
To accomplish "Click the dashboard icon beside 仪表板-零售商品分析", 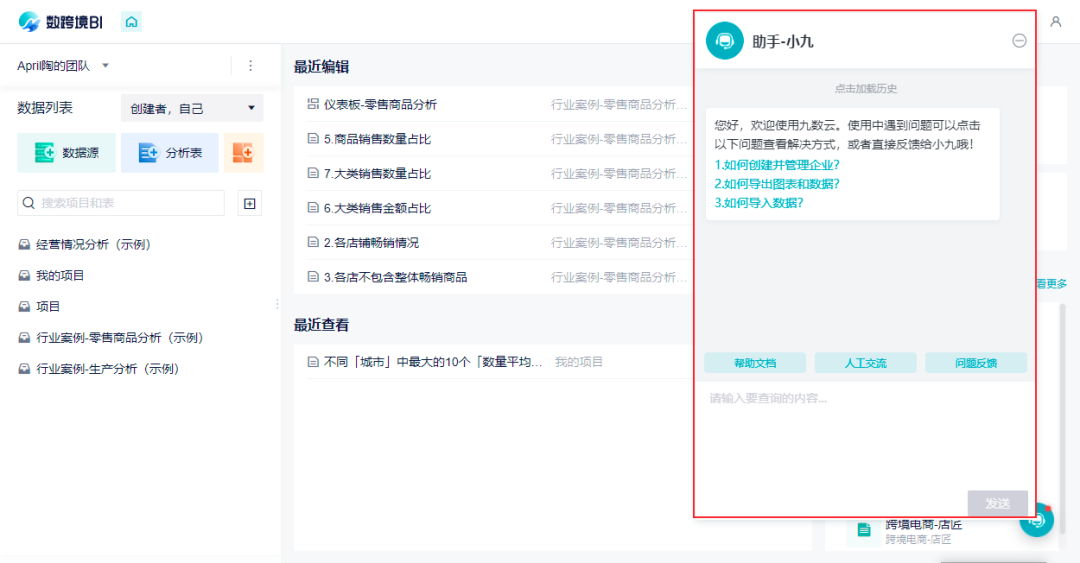I will pos(313,104).
